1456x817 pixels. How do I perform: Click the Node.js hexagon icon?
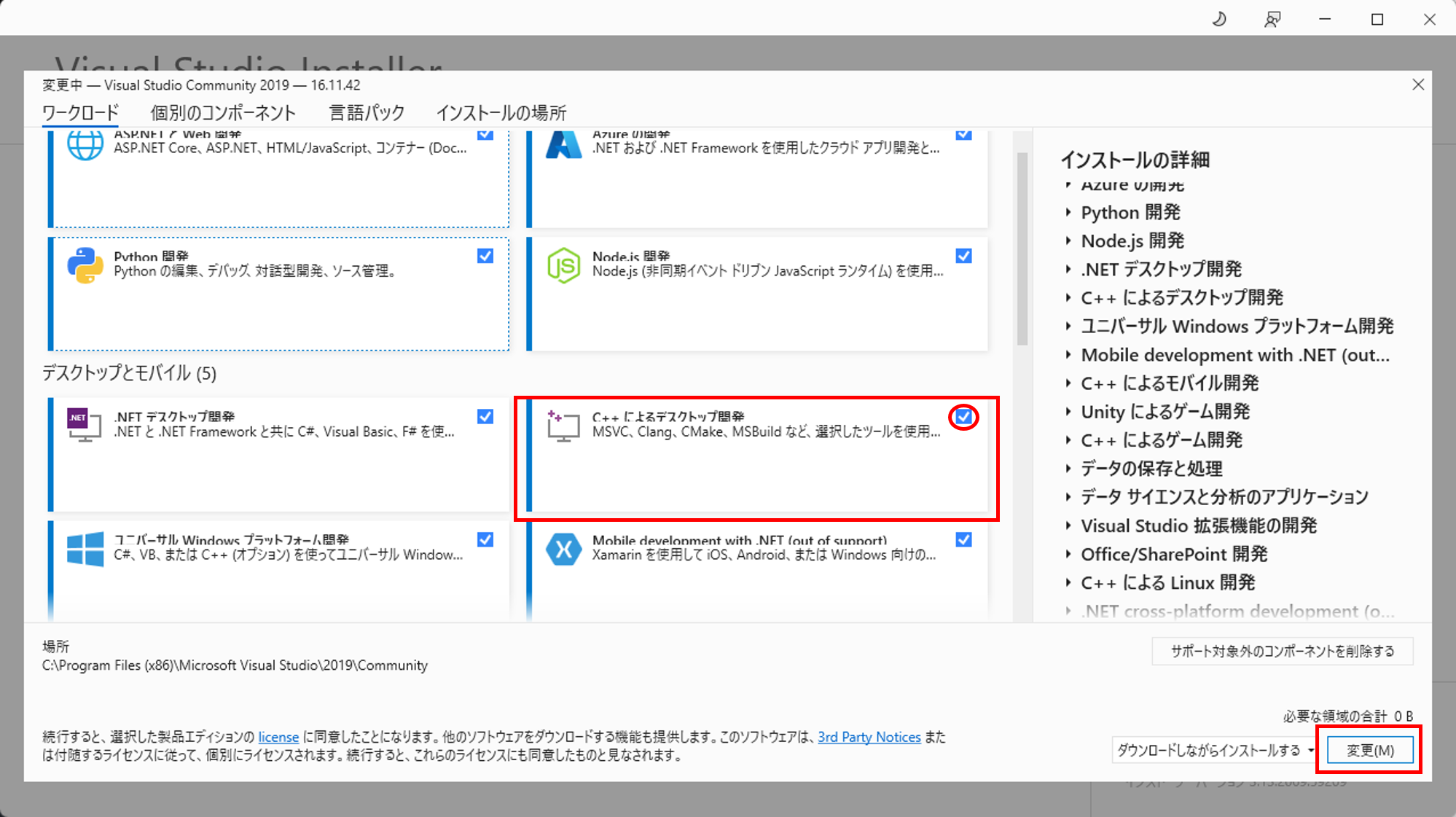563,265
